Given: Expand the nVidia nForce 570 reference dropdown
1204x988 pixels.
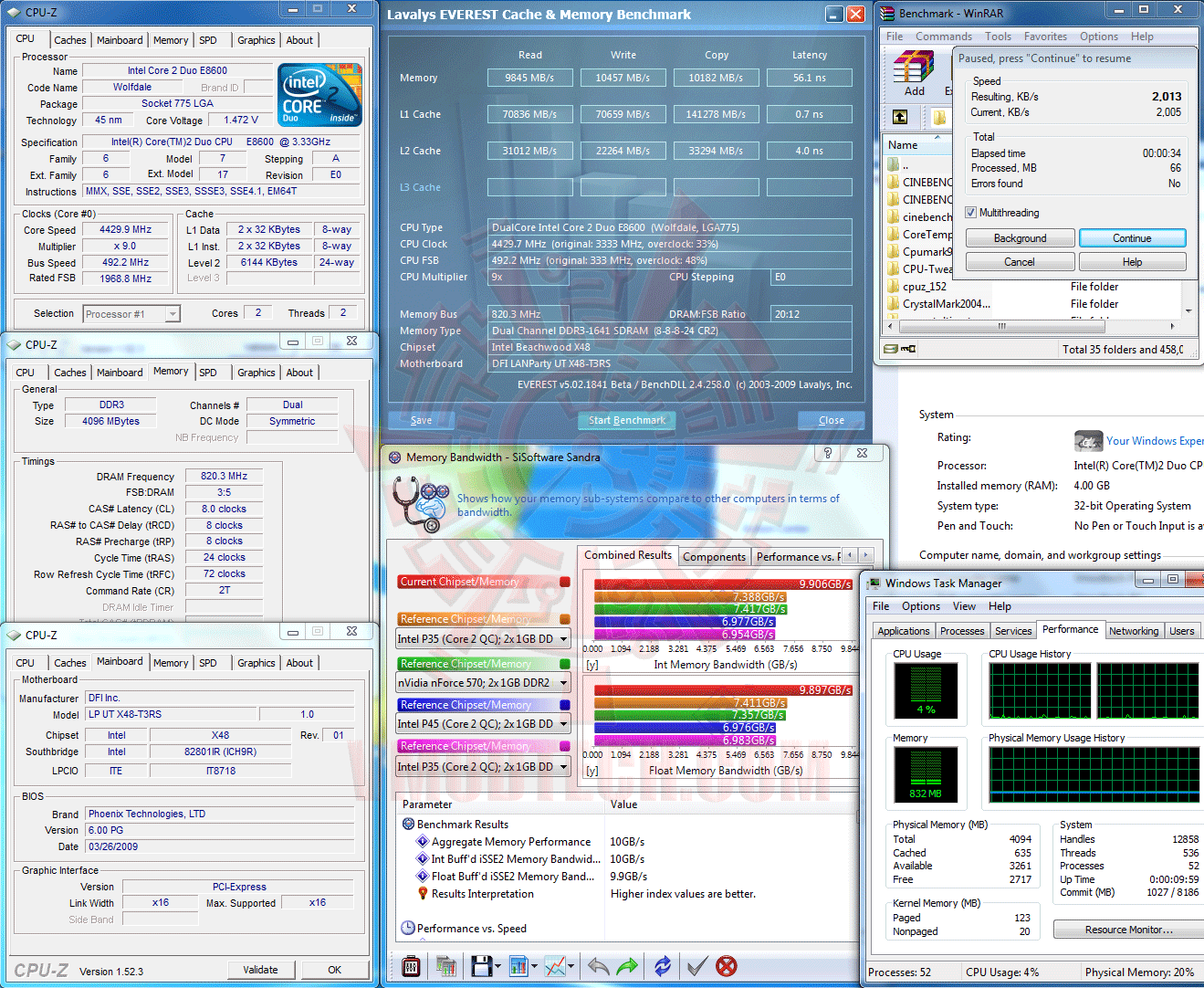Looking at the screenshot, I should coord(563,683).
